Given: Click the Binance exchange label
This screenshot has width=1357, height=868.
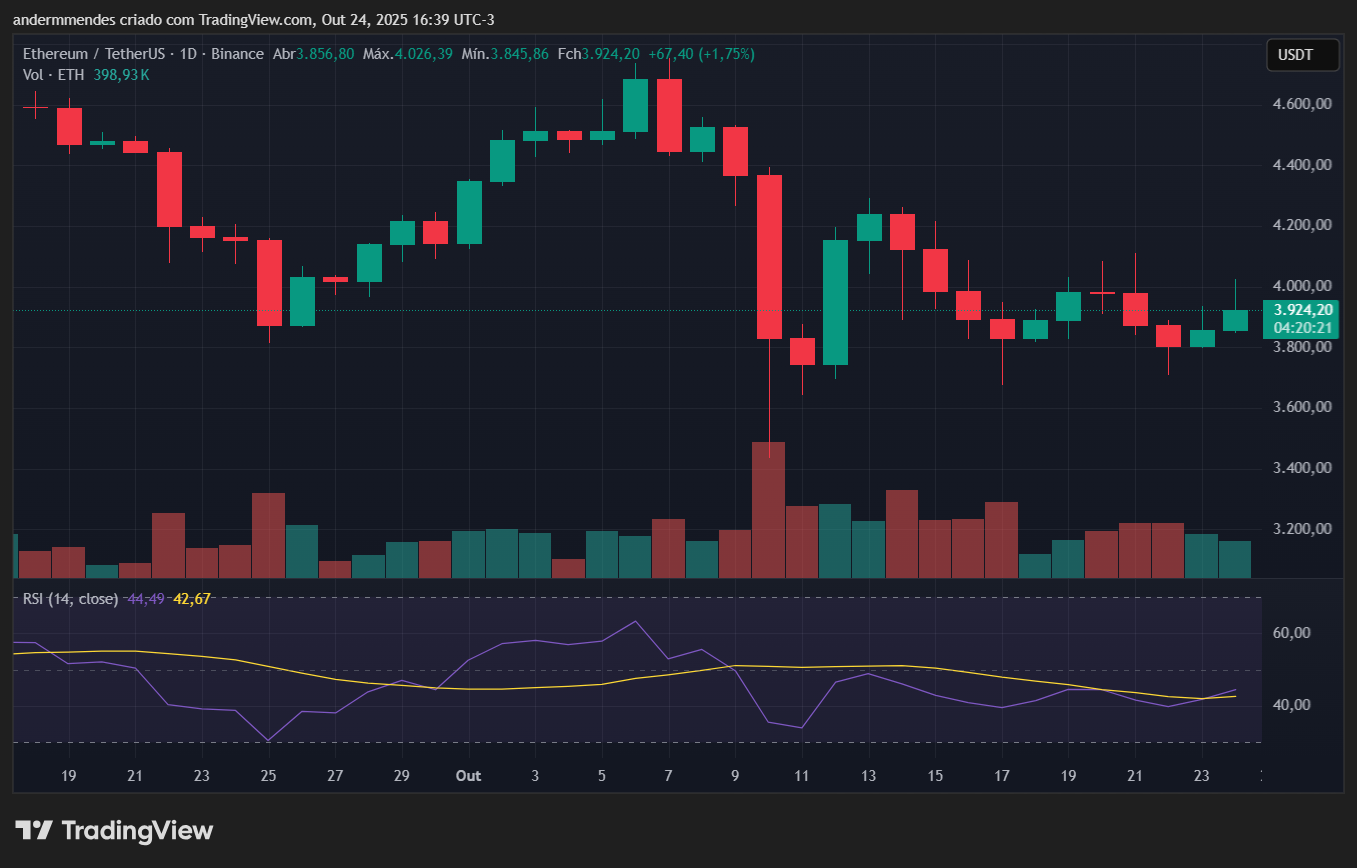Looking at the screenshot, I should click(x=238, y=54).
